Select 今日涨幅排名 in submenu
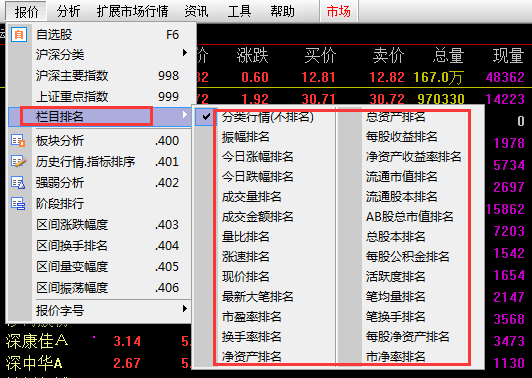Screen dimensions: 532x378 pyautogui.click(x=258, y=157)
